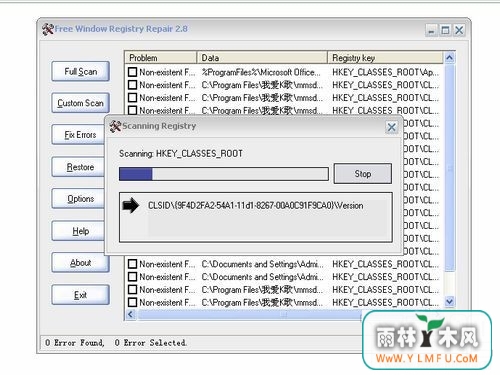
Task: Stop the registry scan
Action: [363, 174]
